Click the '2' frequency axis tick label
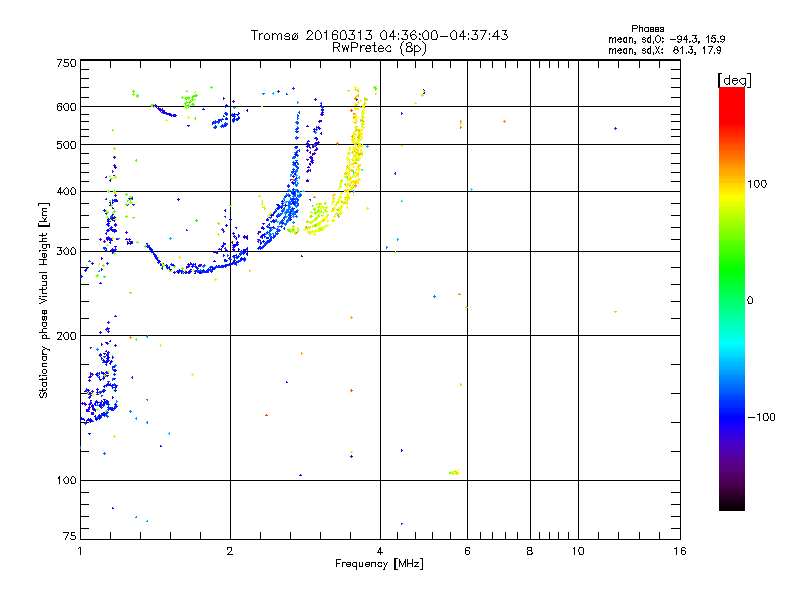Screen dimensions: 800x600 pos(230,552)
